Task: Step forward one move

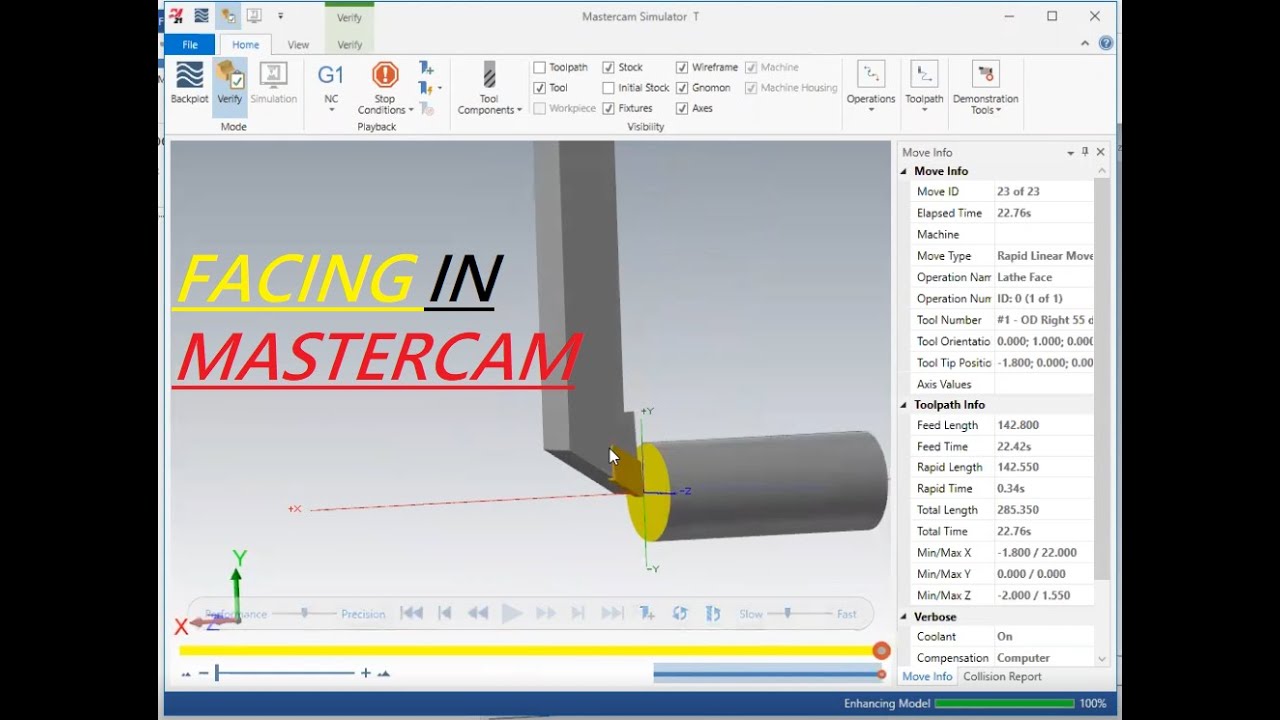Action: point(578,614)
